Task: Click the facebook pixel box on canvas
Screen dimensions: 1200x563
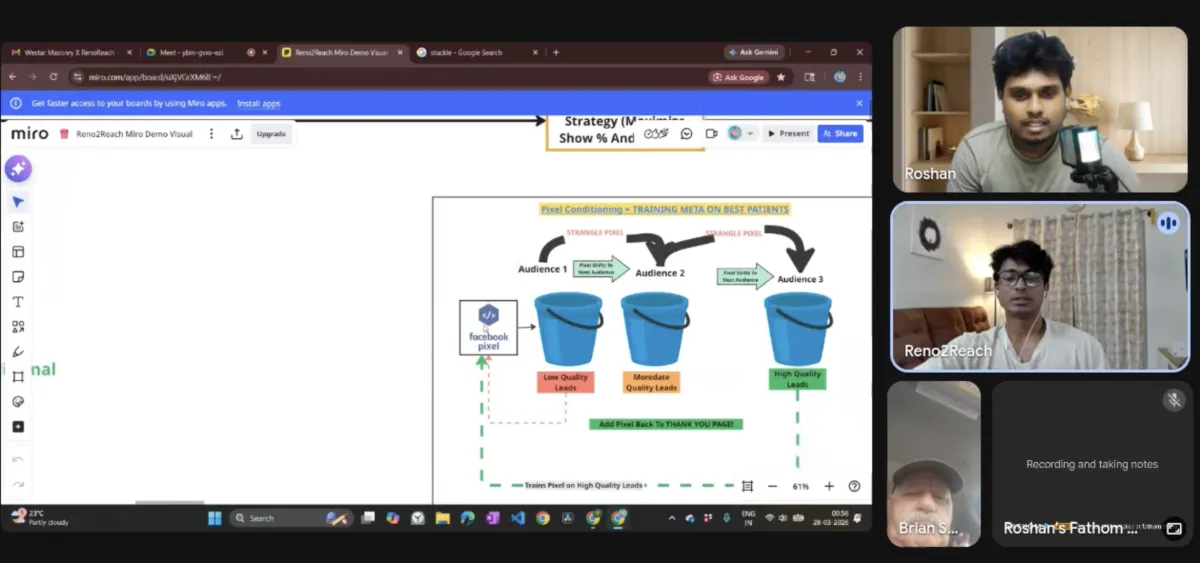Action: [x=488, y=327]
